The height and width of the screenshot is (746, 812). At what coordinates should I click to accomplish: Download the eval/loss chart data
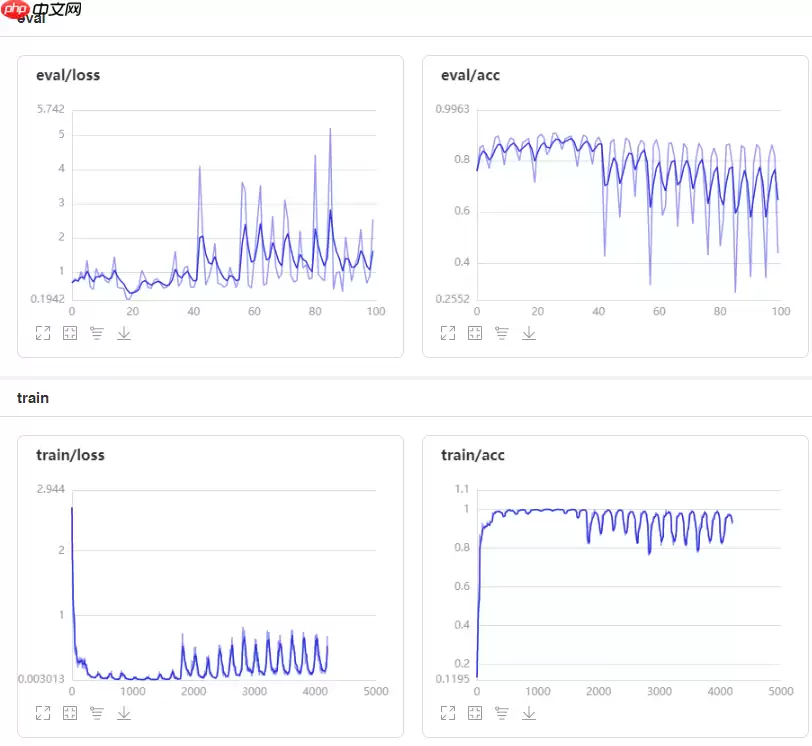click(124, 333)
